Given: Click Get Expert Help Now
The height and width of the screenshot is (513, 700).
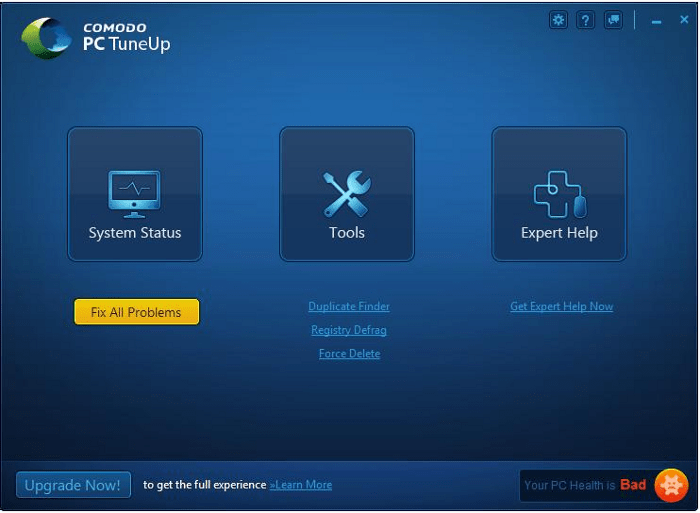Looking at the screenshot, I should click(x=562, y=306).
